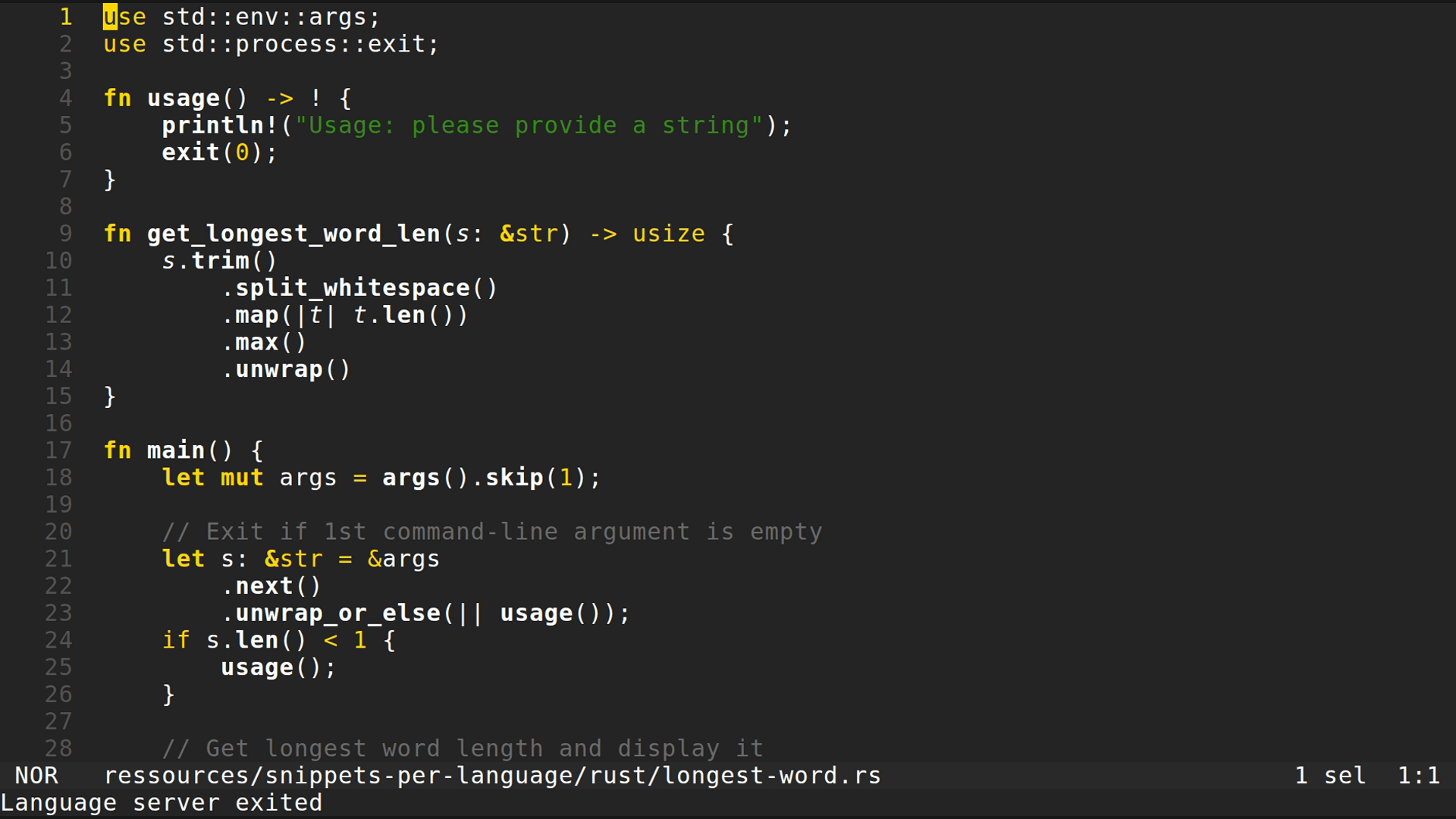Place cursor on get_longest_word_len function name
Viewport: 1456px width, 819px height.
pyautogui.click(x=293, y=234)
